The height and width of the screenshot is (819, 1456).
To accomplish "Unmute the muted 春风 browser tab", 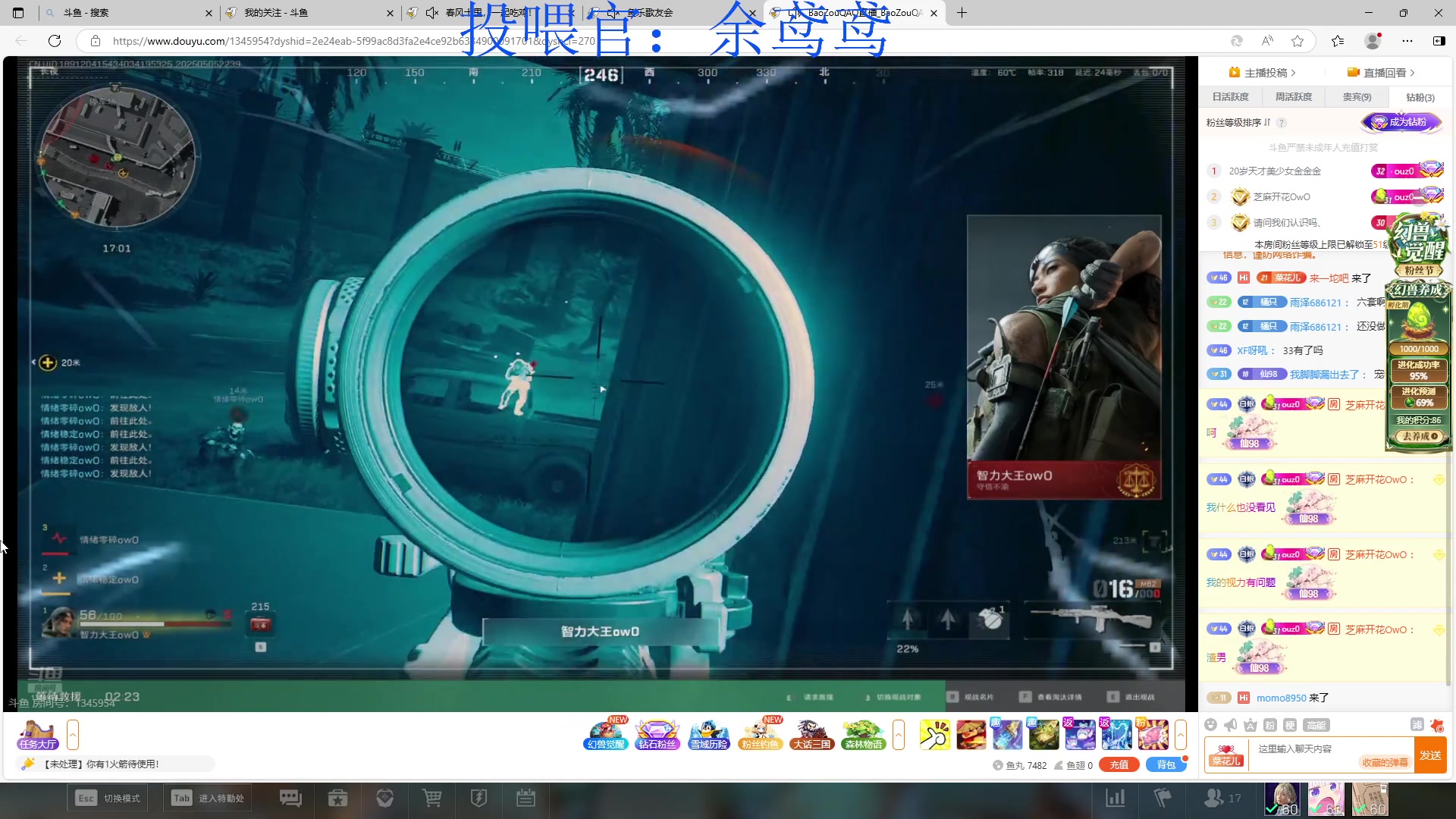I will [432, 13].
